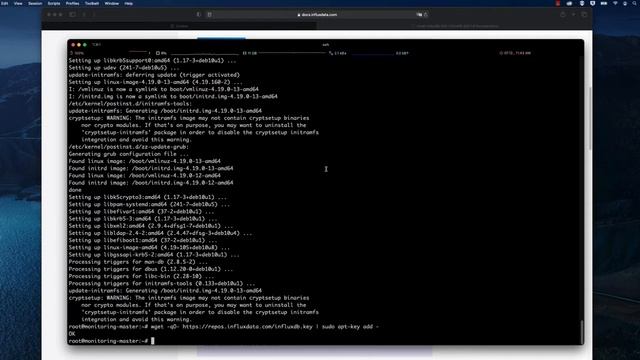Image resolution: width=640 pixels, height=360 pixels.
Task: Select the second Safari tab
Action: [455, 26]
